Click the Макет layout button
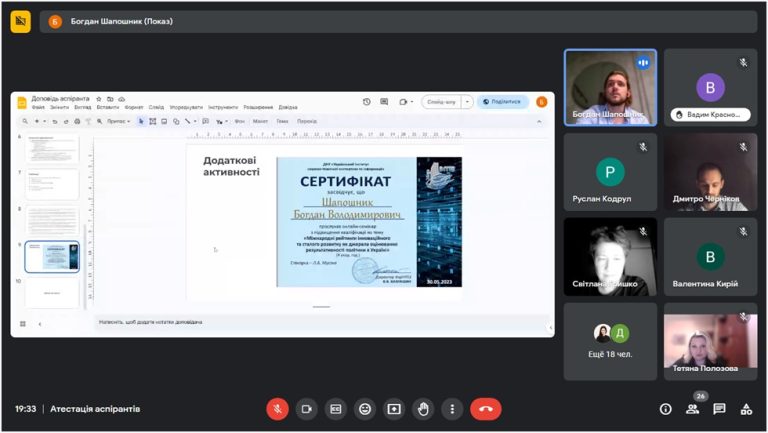Screen dimensions: 768x433 coord(260,121)
